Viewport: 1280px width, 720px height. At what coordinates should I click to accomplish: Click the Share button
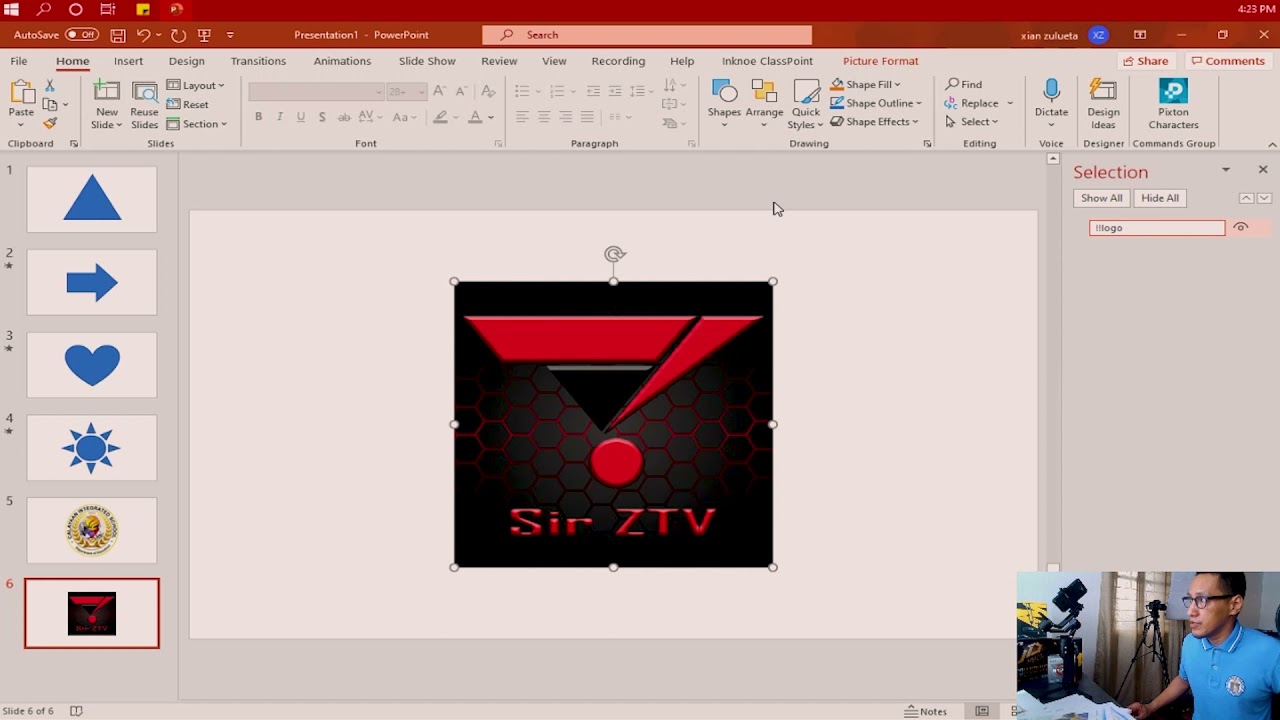coord(1145,61)
